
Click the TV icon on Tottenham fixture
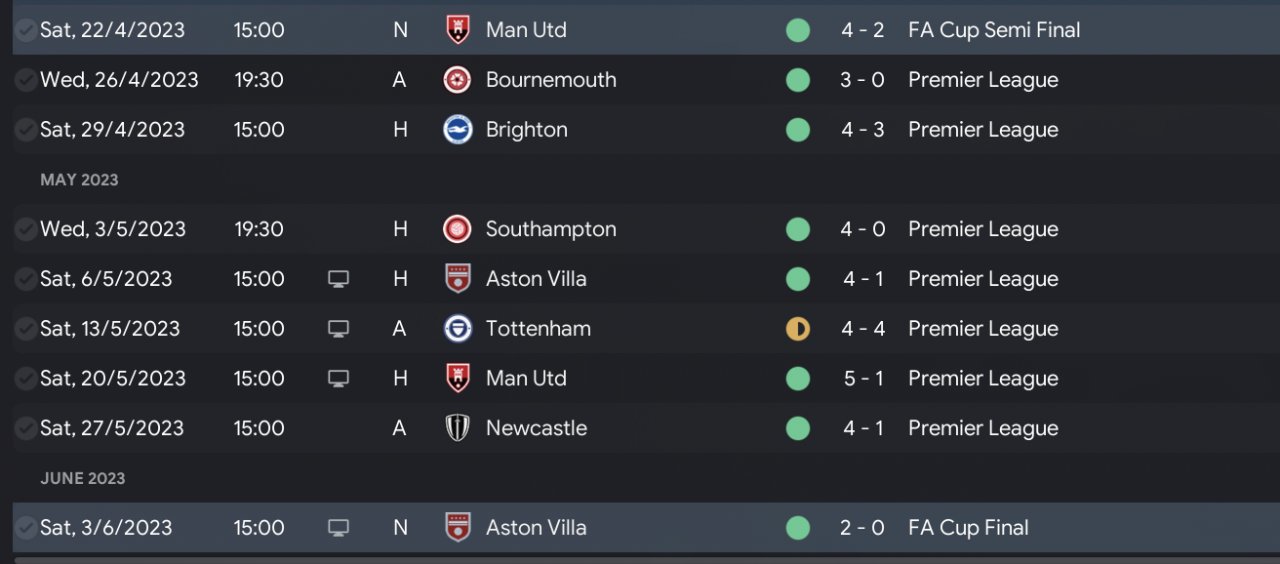point(338,329)
